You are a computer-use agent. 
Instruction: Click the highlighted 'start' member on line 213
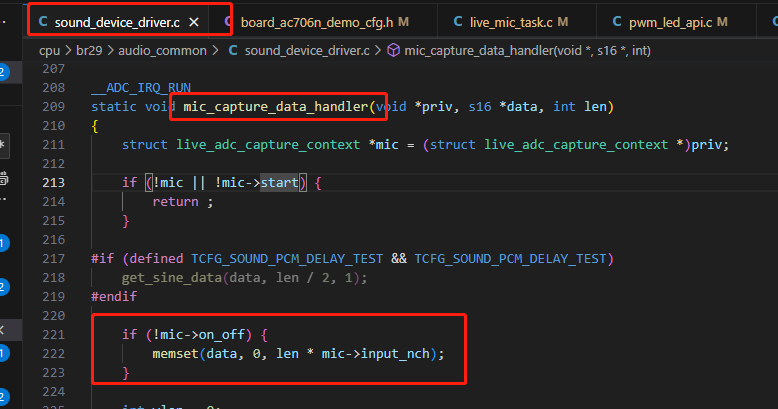point(279,183)
